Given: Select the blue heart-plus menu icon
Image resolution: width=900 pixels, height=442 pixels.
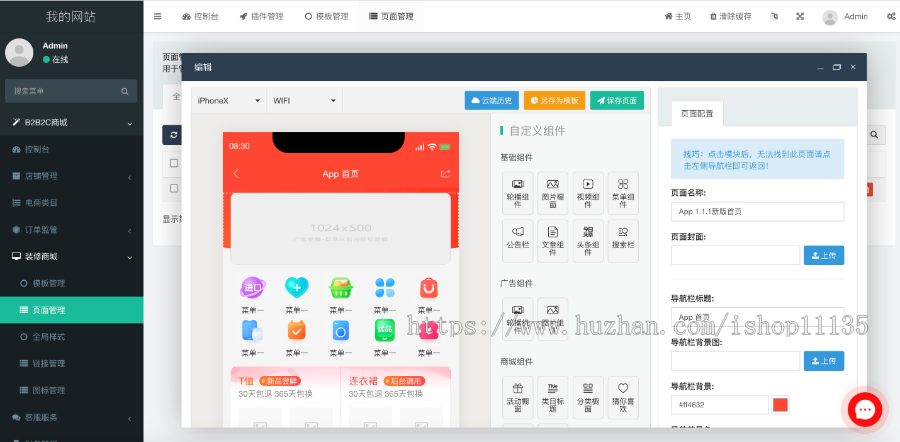Looking at the screenshot, I should [x=297, y=288].
